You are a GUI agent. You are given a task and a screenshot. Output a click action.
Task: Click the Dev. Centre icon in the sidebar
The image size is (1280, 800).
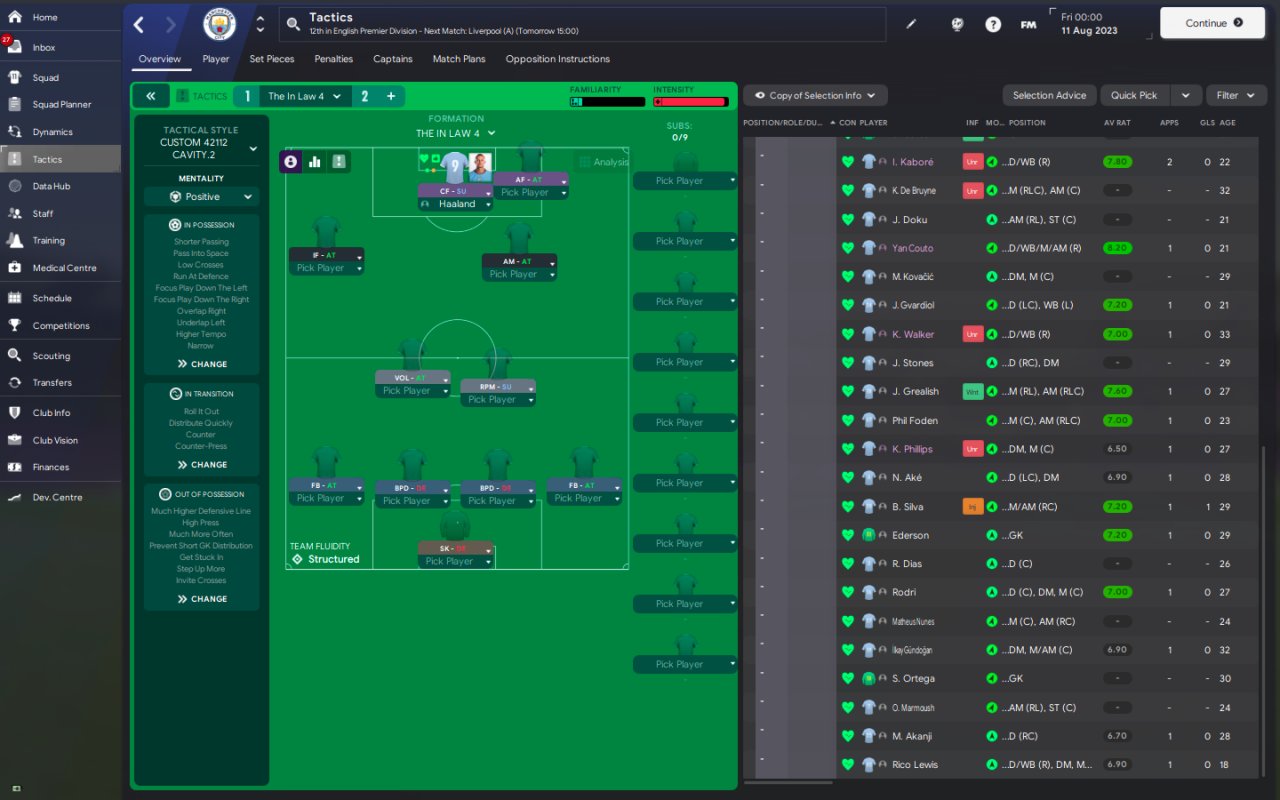[x=15, y=497]
